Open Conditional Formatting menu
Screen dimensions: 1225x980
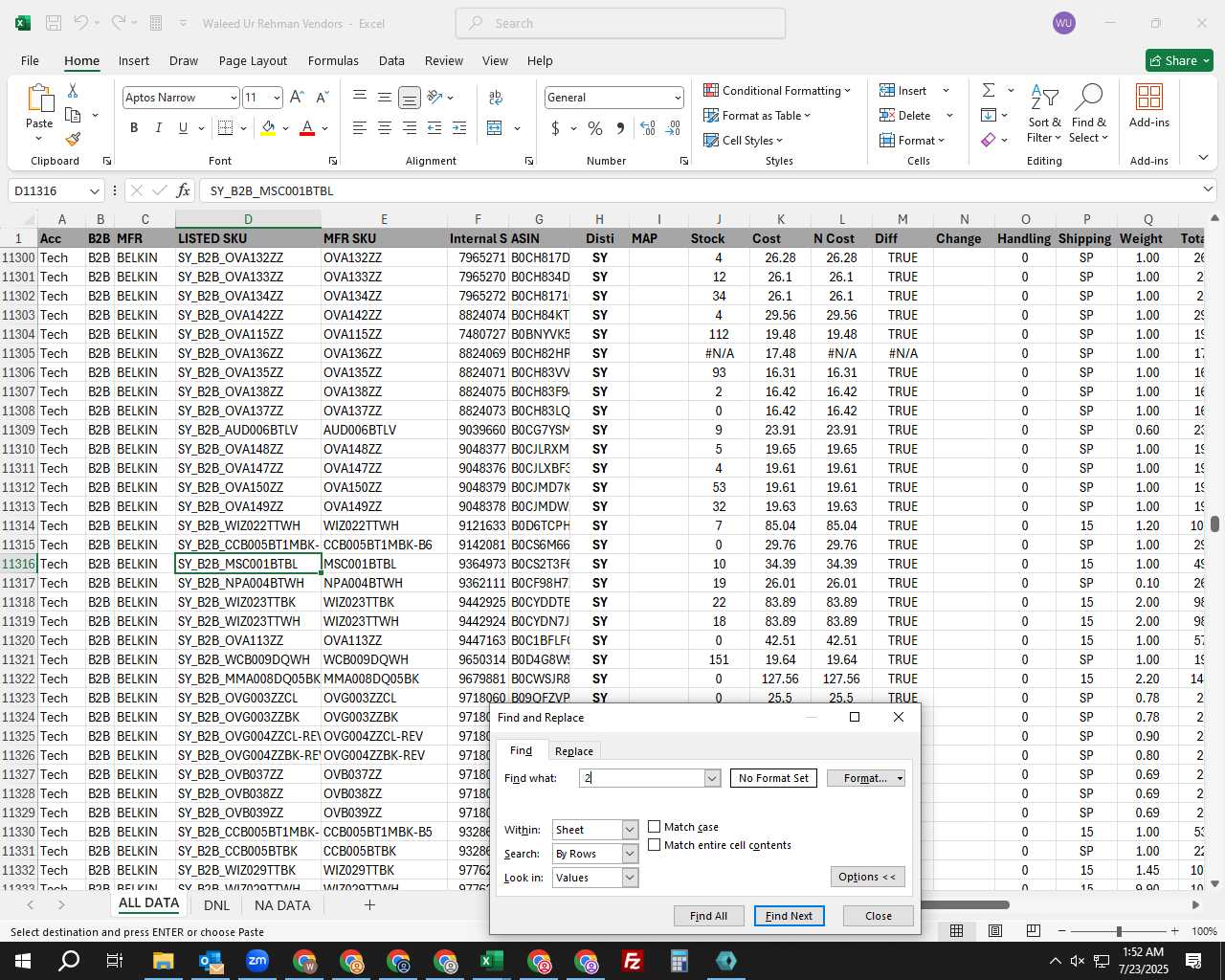pyautogui.click(x=777, y=90)
